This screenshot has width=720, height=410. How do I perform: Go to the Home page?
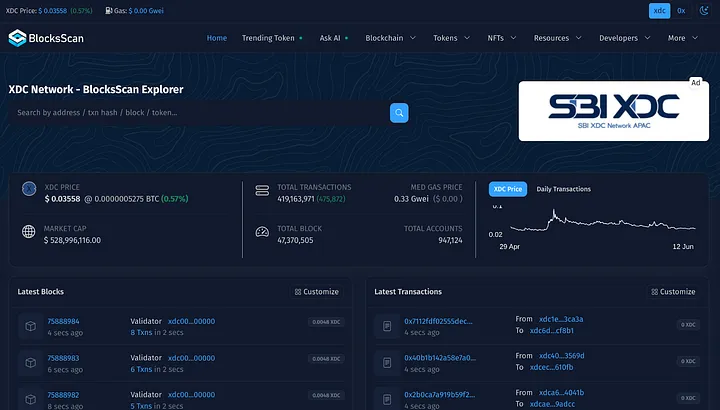coord(217,38)
